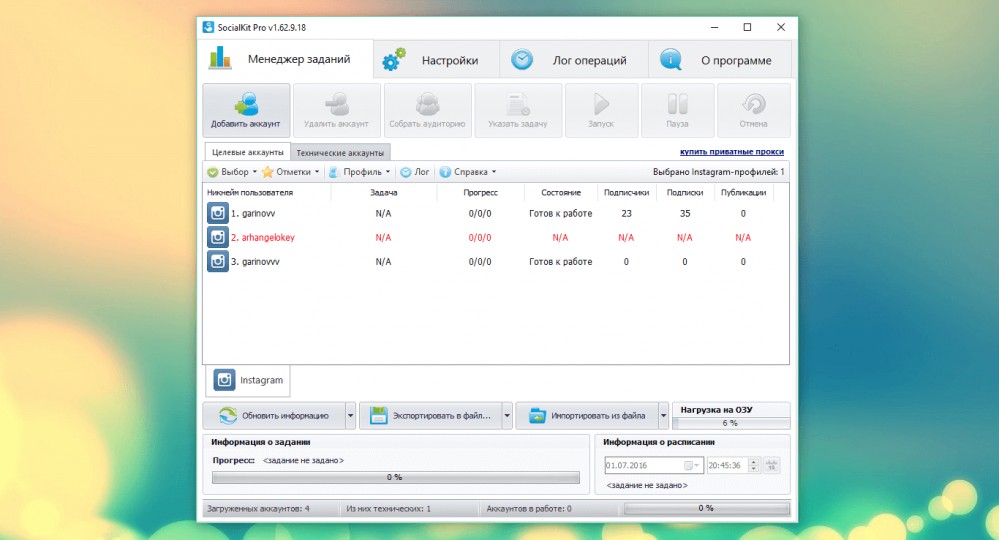The height and width of the screenshot is (540, 999).
Task: Sort by Состояние column header
Action: click(561, 192)
